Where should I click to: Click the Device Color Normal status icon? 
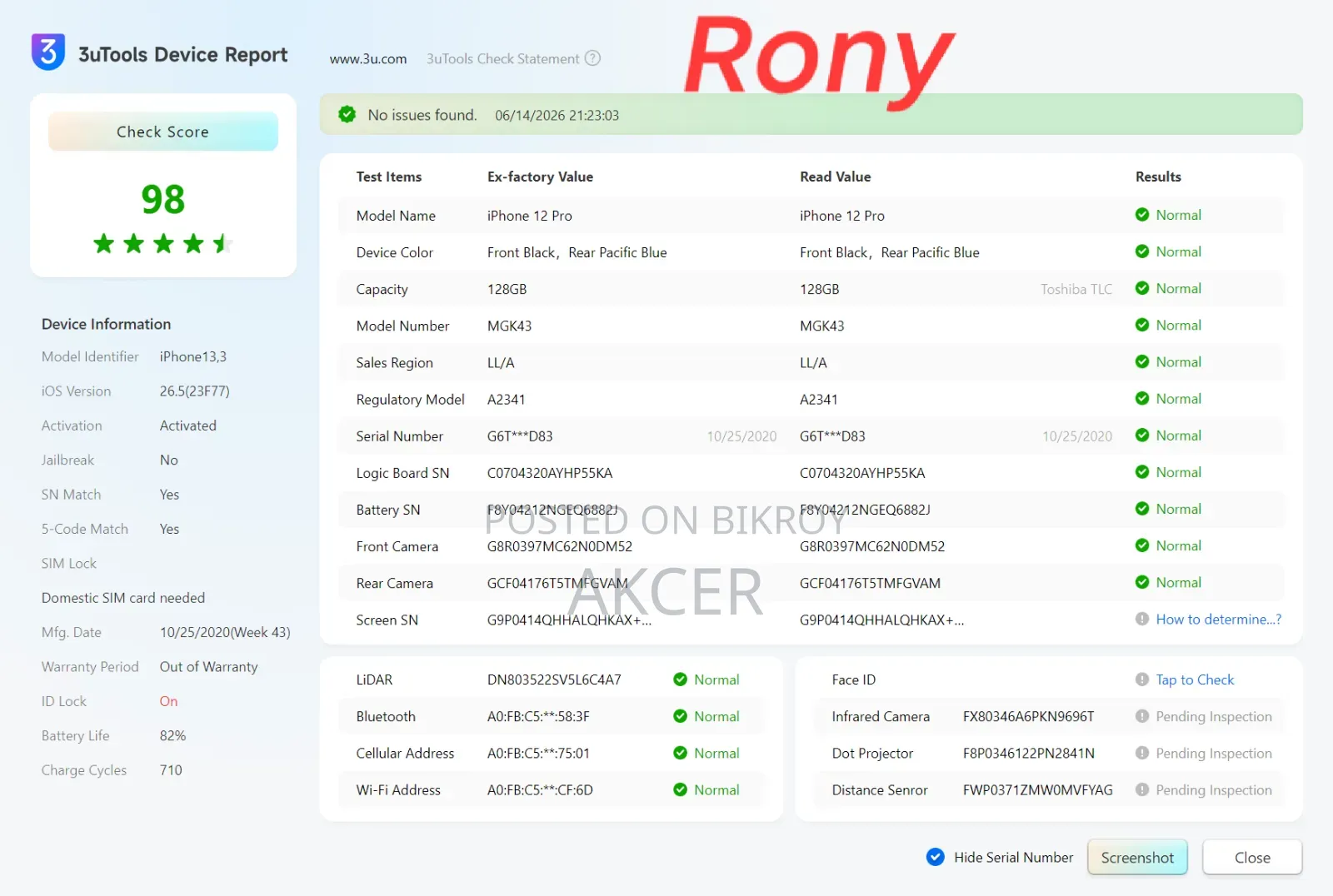pos(1142,251)
